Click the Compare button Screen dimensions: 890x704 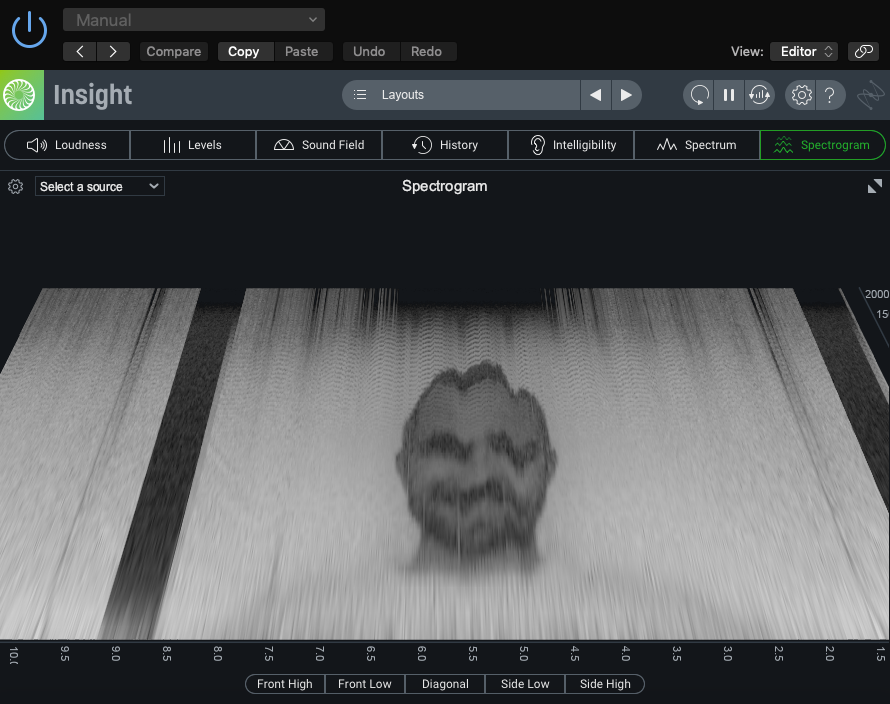pyautogui.click(x=174, y=51)
